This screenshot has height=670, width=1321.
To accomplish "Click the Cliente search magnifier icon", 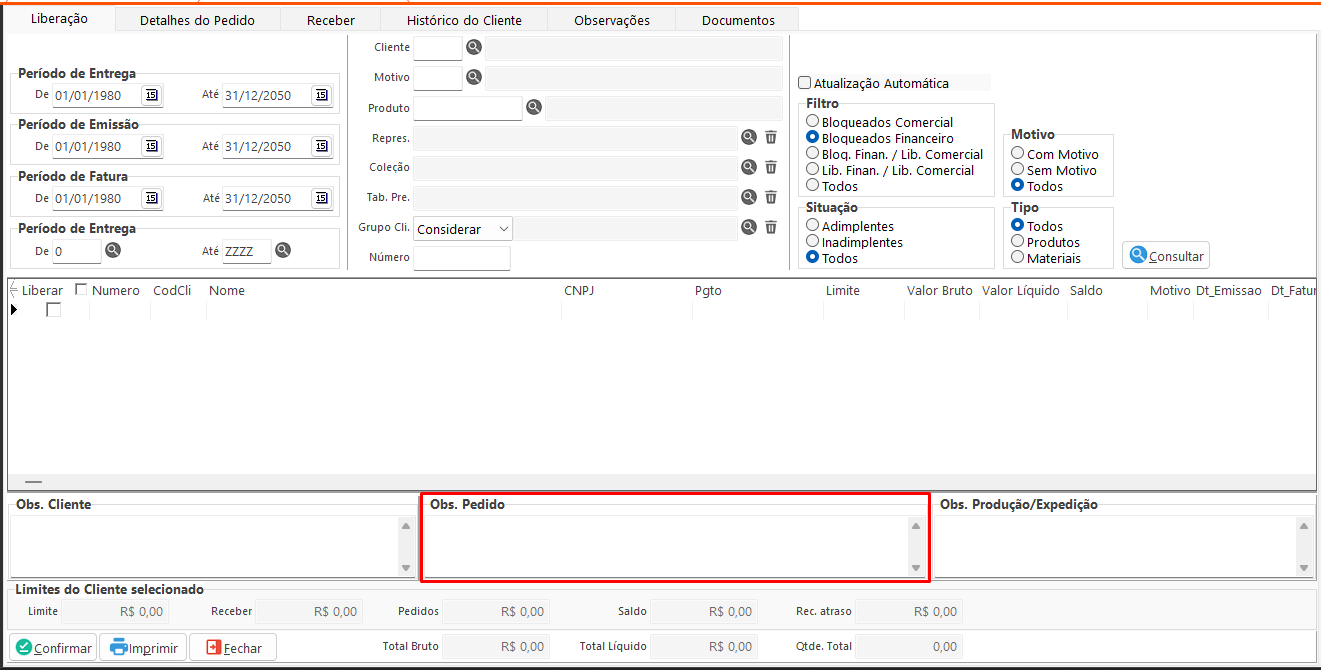I will point(474,48).
